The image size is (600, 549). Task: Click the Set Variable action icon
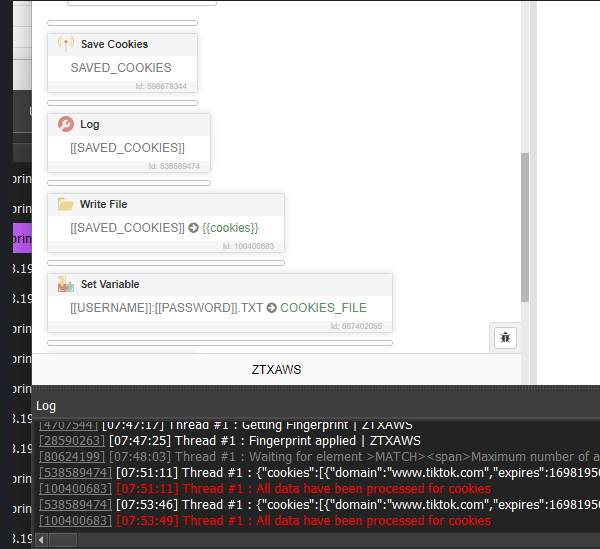click(66, 284)
